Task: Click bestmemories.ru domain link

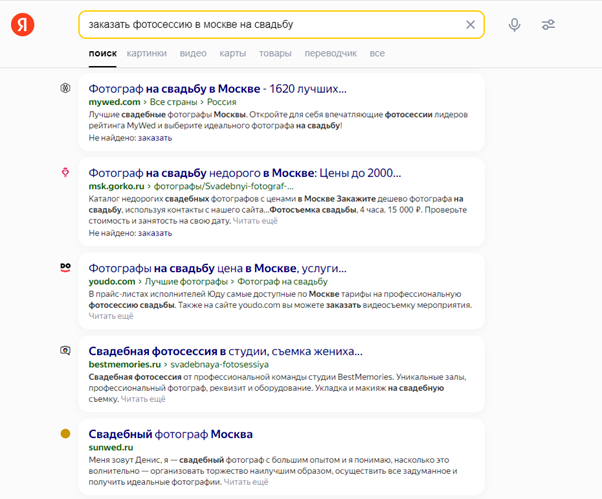Action: (124, 365)
